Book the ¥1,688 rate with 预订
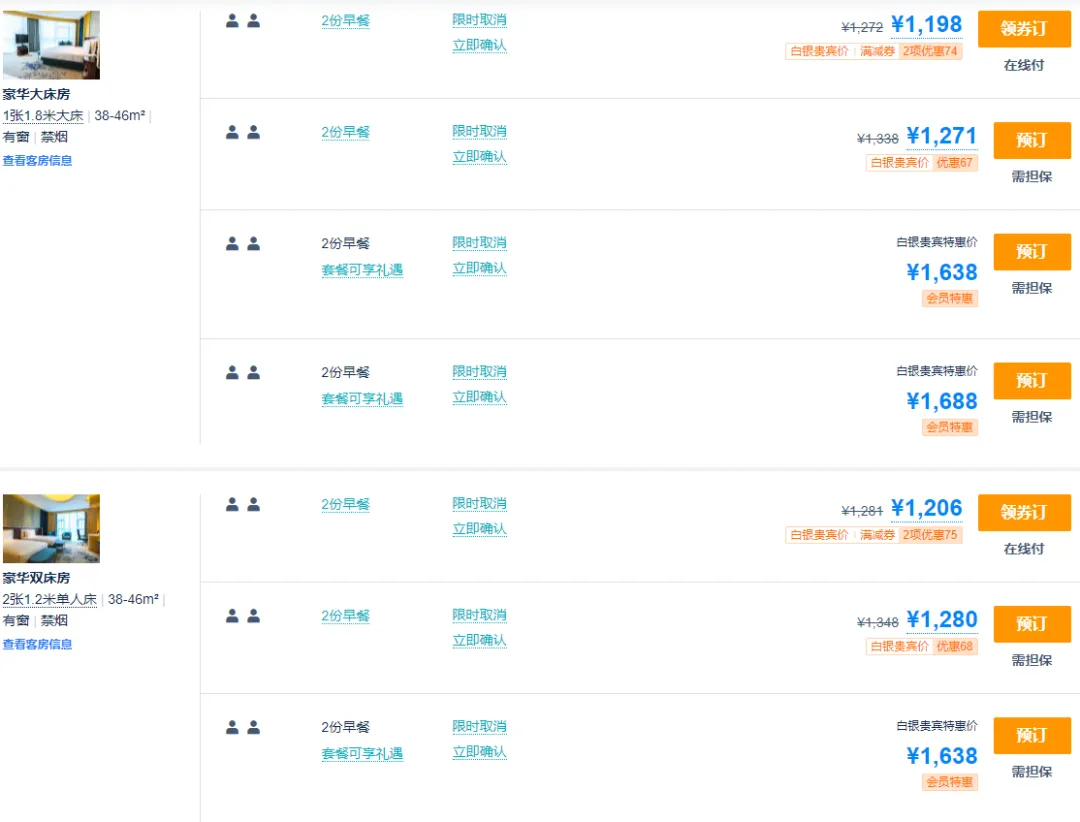This screenshot has width=1080, height=822. [1032, 381]
